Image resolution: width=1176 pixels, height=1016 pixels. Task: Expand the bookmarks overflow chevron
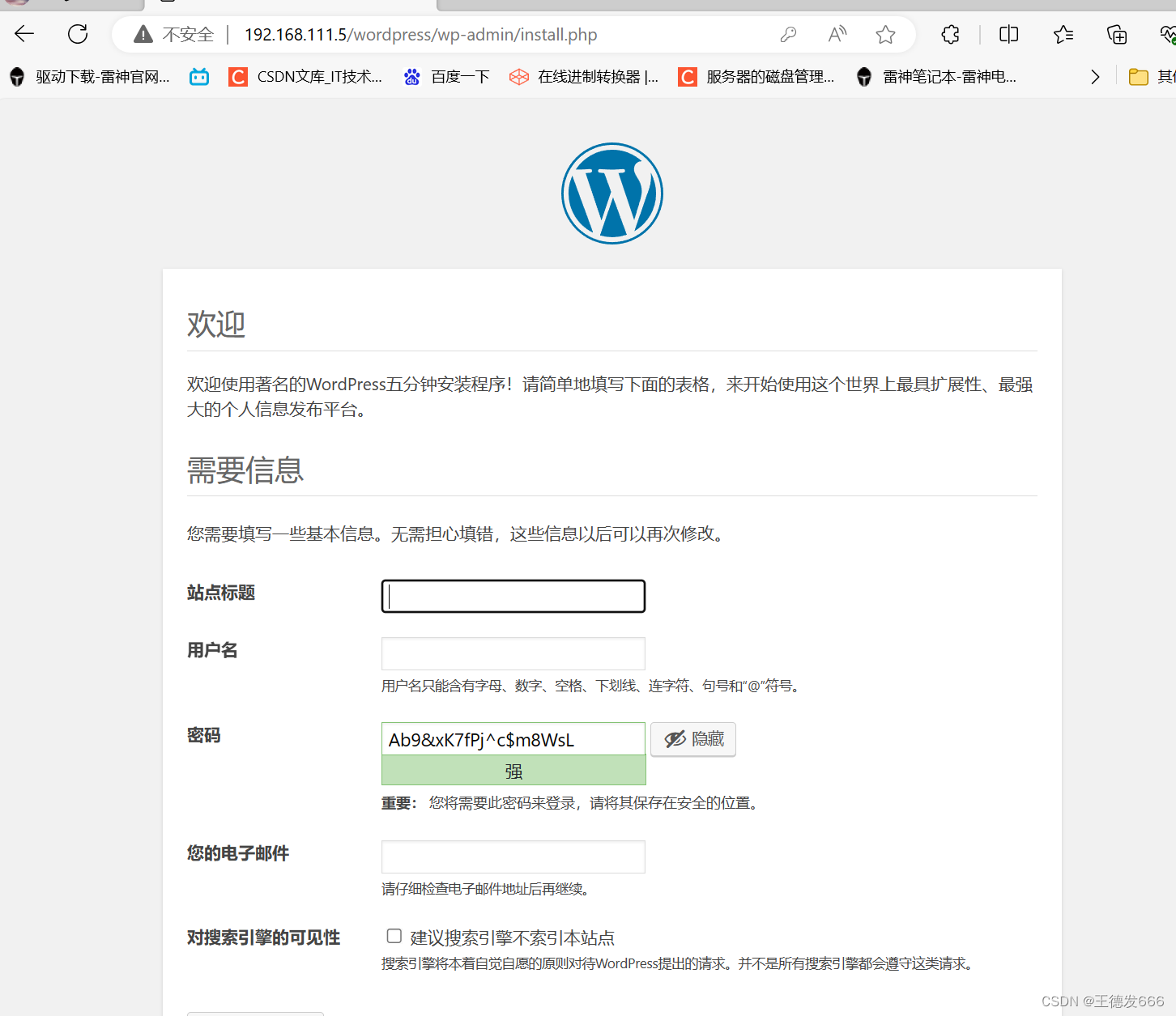pyautogui.click(x=1095, y=77)
